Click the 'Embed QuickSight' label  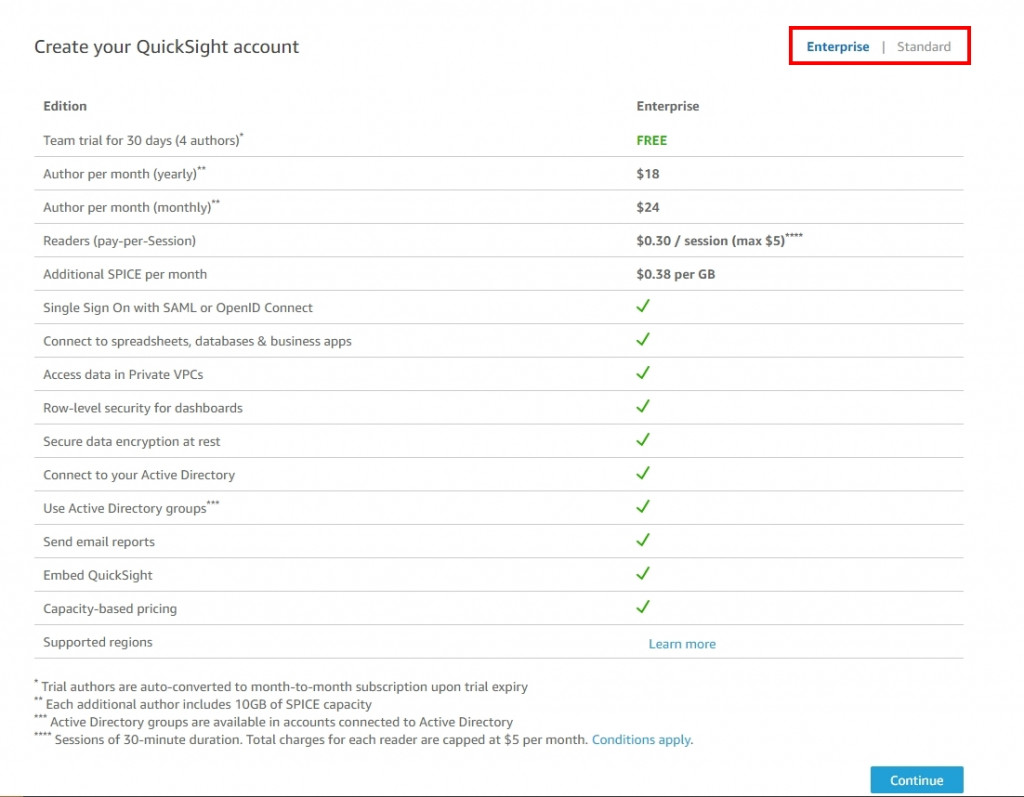97,575
